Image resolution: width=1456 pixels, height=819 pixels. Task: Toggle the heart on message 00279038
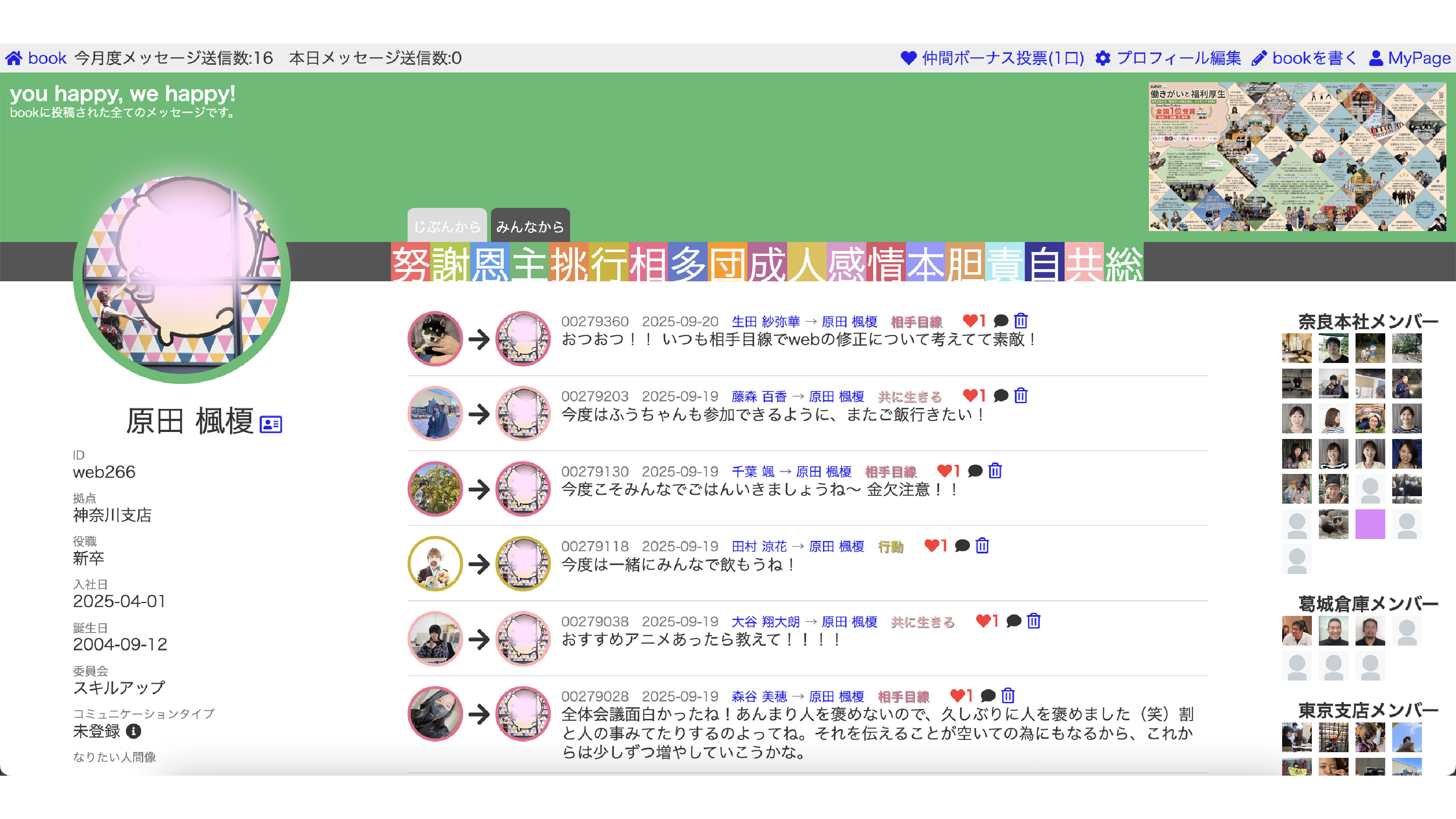(983, 621)
